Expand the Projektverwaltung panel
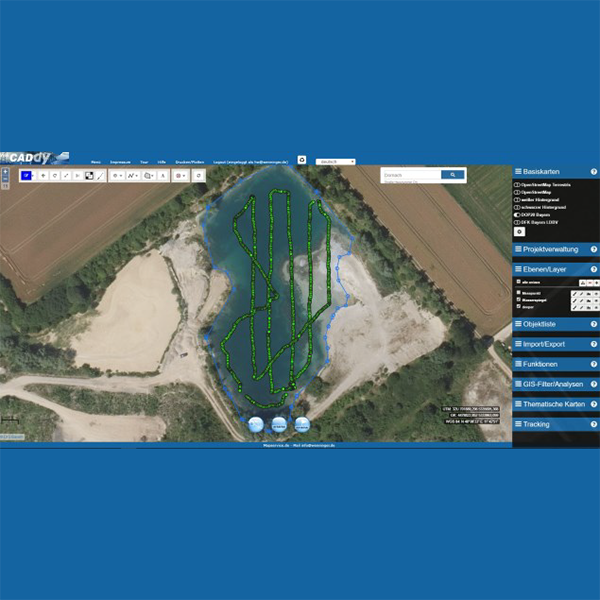 [x=550, y=249]
